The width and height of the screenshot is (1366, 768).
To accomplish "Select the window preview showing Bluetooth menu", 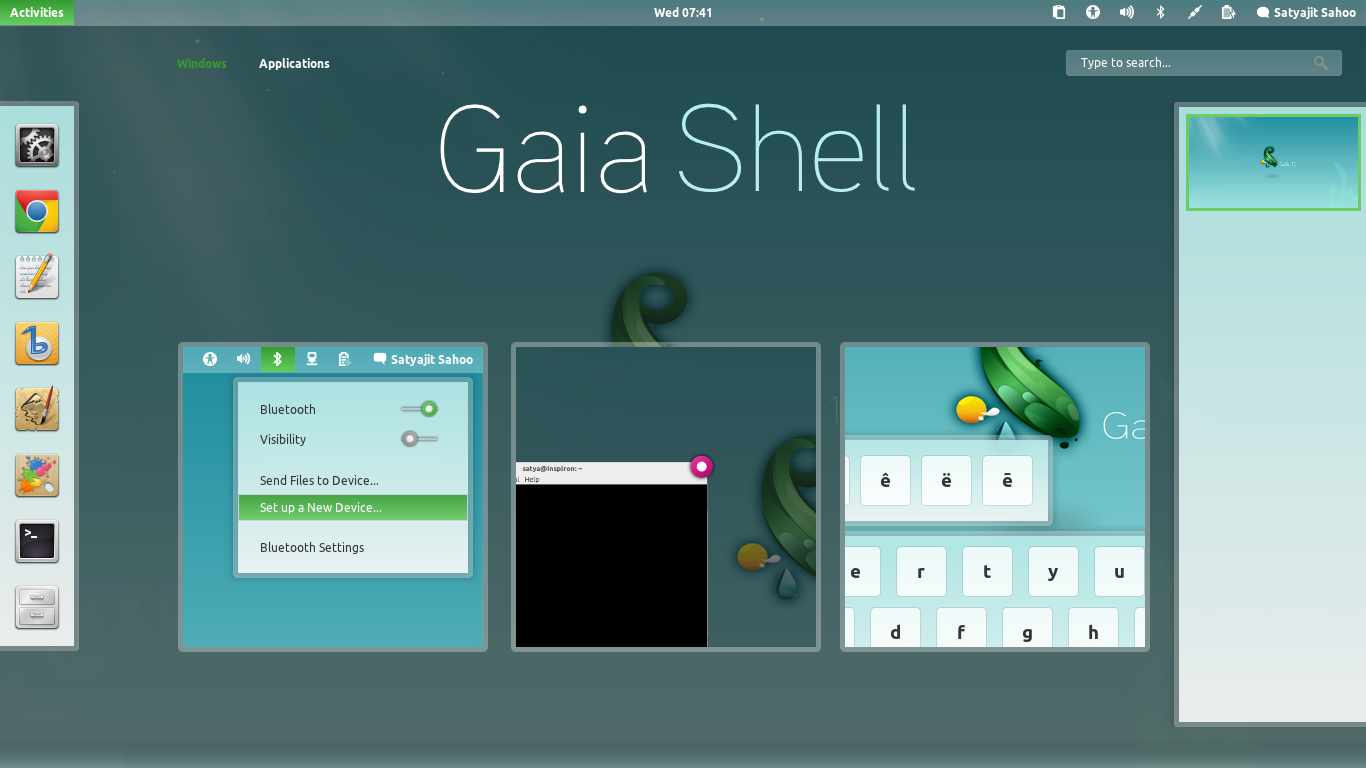I will (333, 497).
